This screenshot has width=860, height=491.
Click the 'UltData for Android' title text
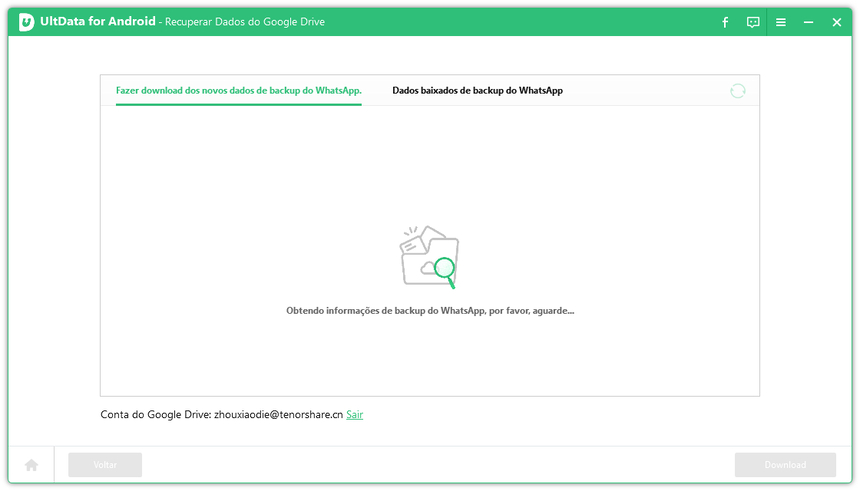98,22
